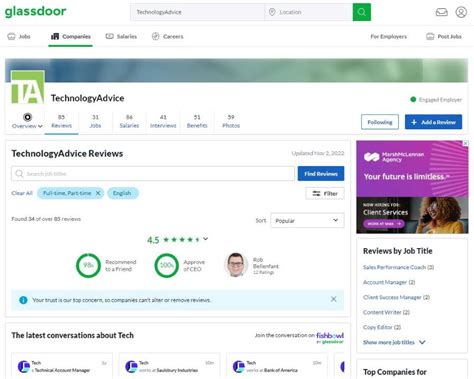474x379 pixels.
Task: Dismiss the trust notice with X
Action: click(x=333, y=299)
